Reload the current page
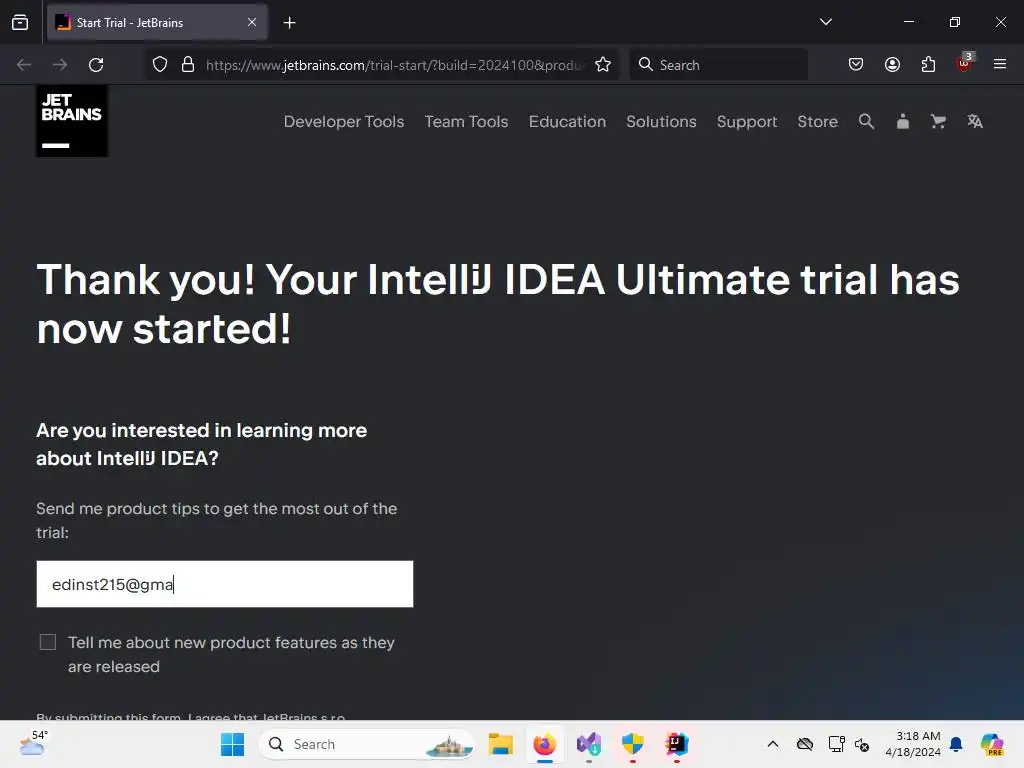 coord(96,65)
